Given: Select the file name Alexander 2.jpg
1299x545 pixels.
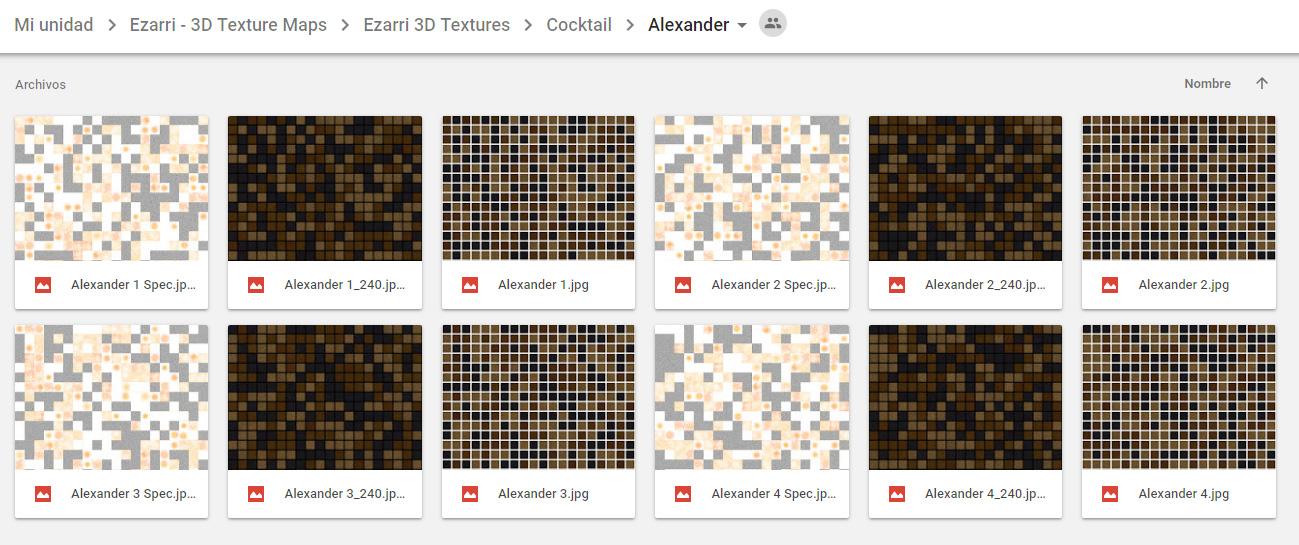Looking at the screenshot, I should (1184, 285).
